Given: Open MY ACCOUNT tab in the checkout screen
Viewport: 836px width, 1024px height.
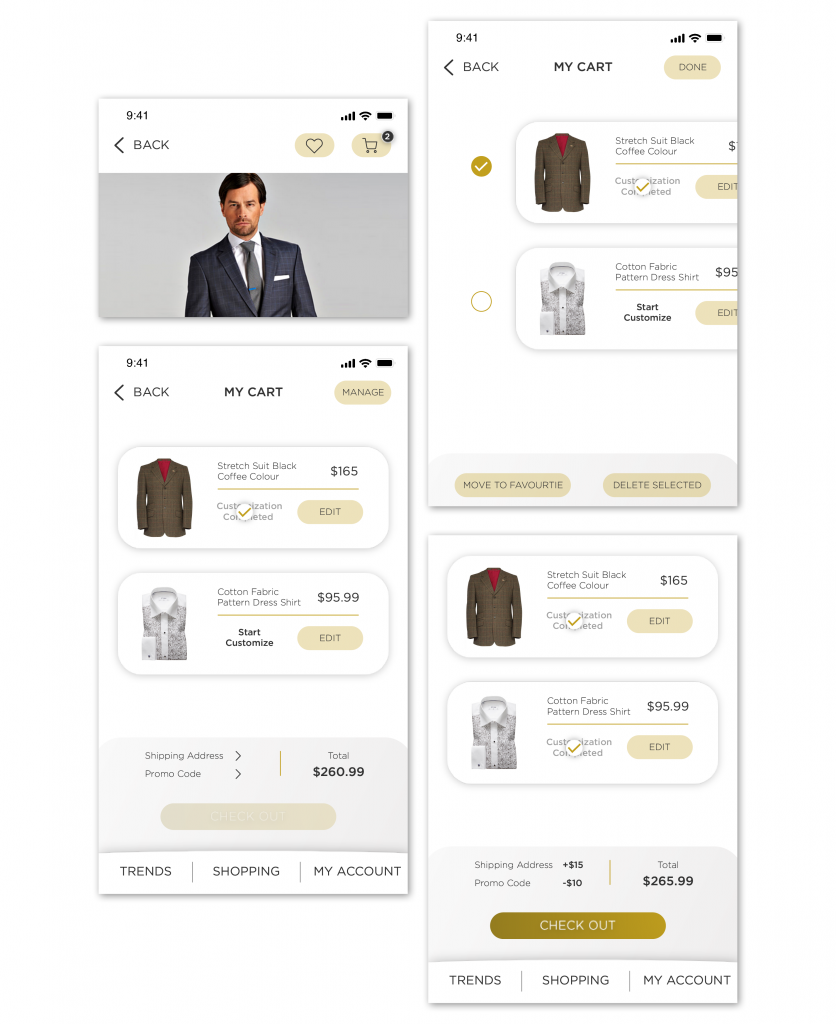Looking at the screenshot, I should coord(686,980).
